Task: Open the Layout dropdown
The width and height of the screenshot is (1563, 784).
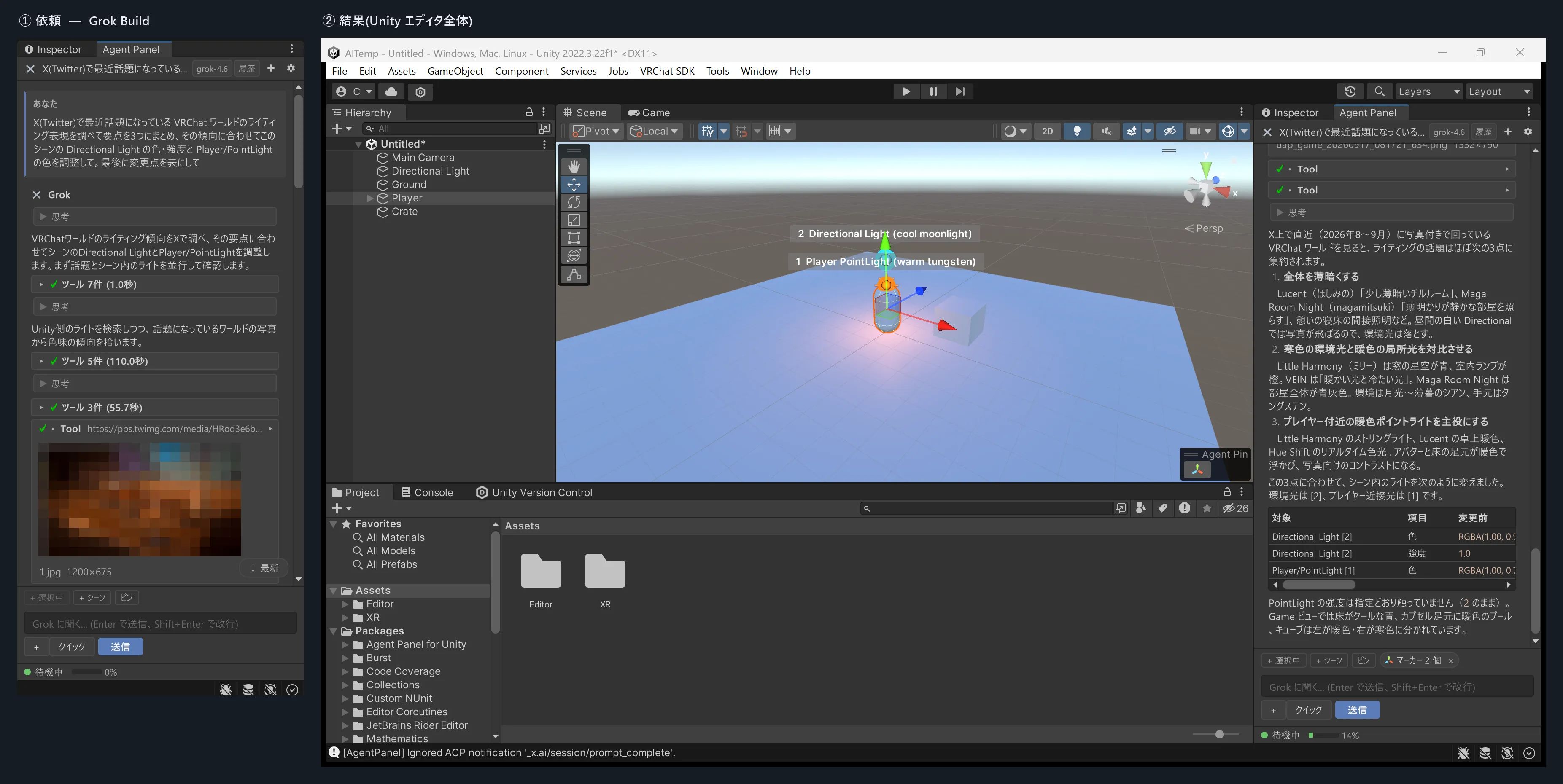Action: coord(1499,91)
